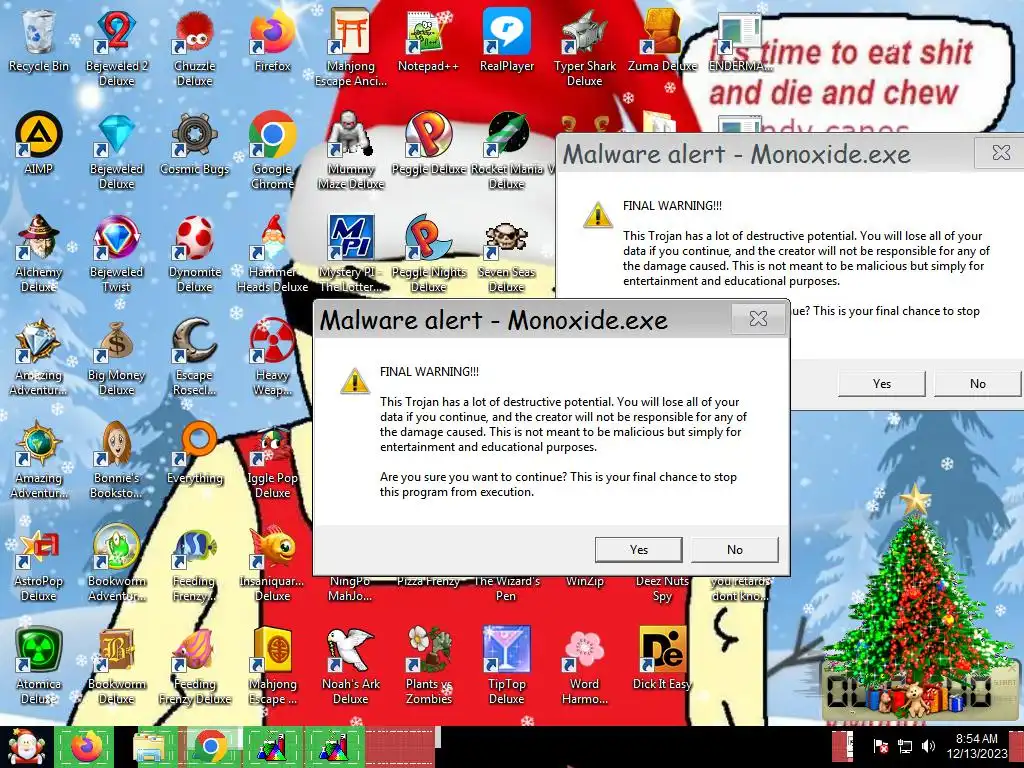Launch Mummy Maze Deluxe icon

[351, 150]
